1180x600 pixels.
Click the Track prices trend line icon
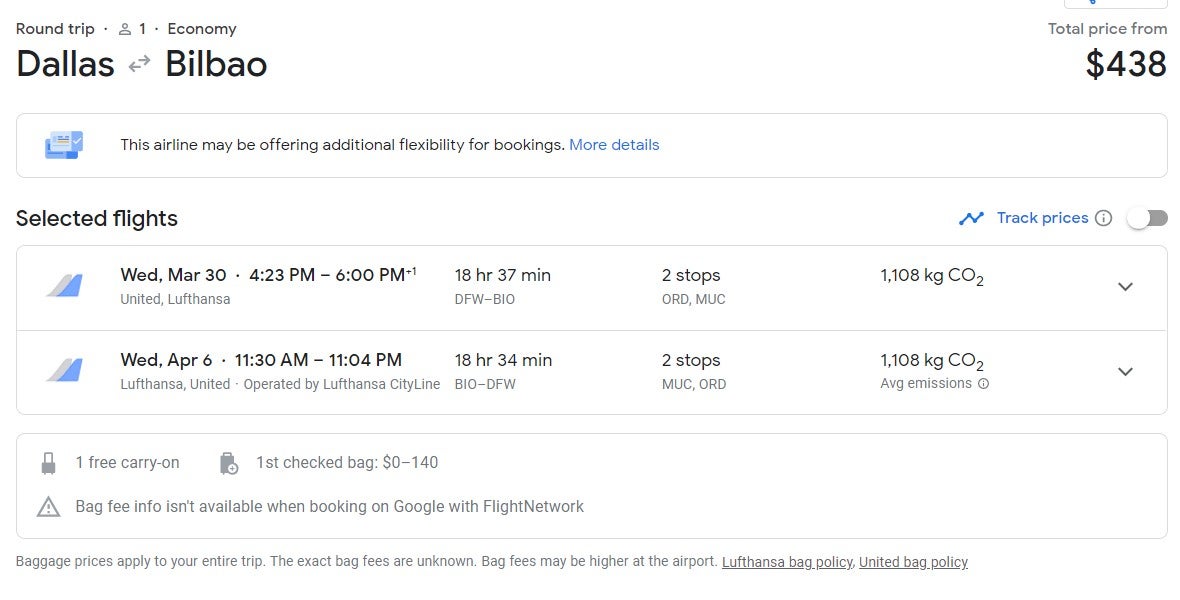tap(972, 218)
